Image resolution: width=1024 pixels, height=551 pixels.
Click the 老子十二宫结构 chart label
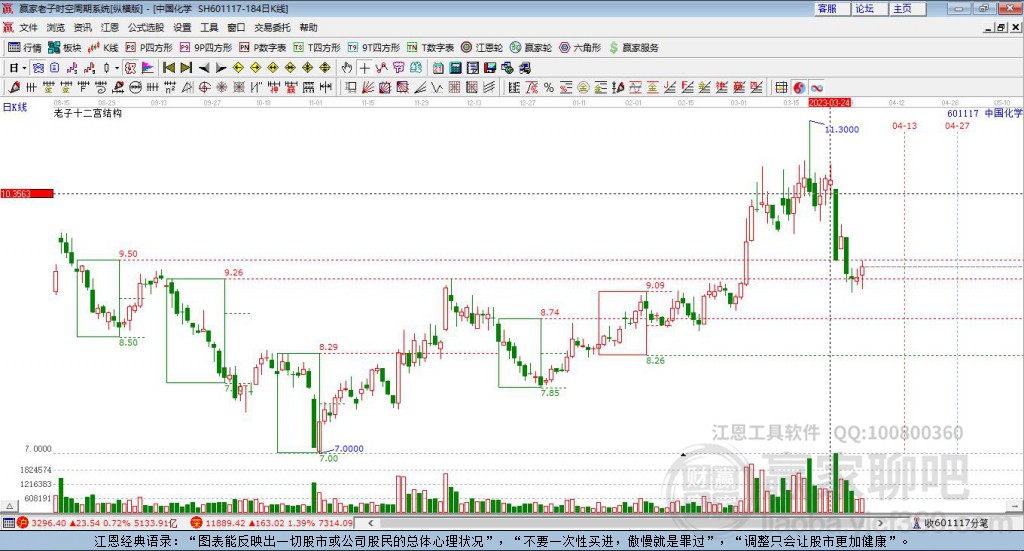(88, 114)
